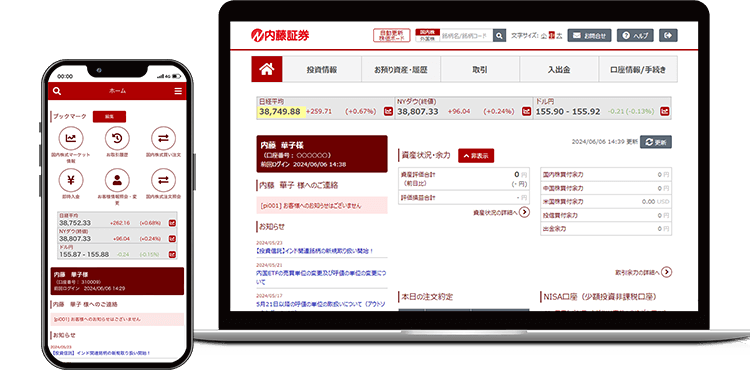Go to the home icon tab on laptop

click(x=267, y=69)
